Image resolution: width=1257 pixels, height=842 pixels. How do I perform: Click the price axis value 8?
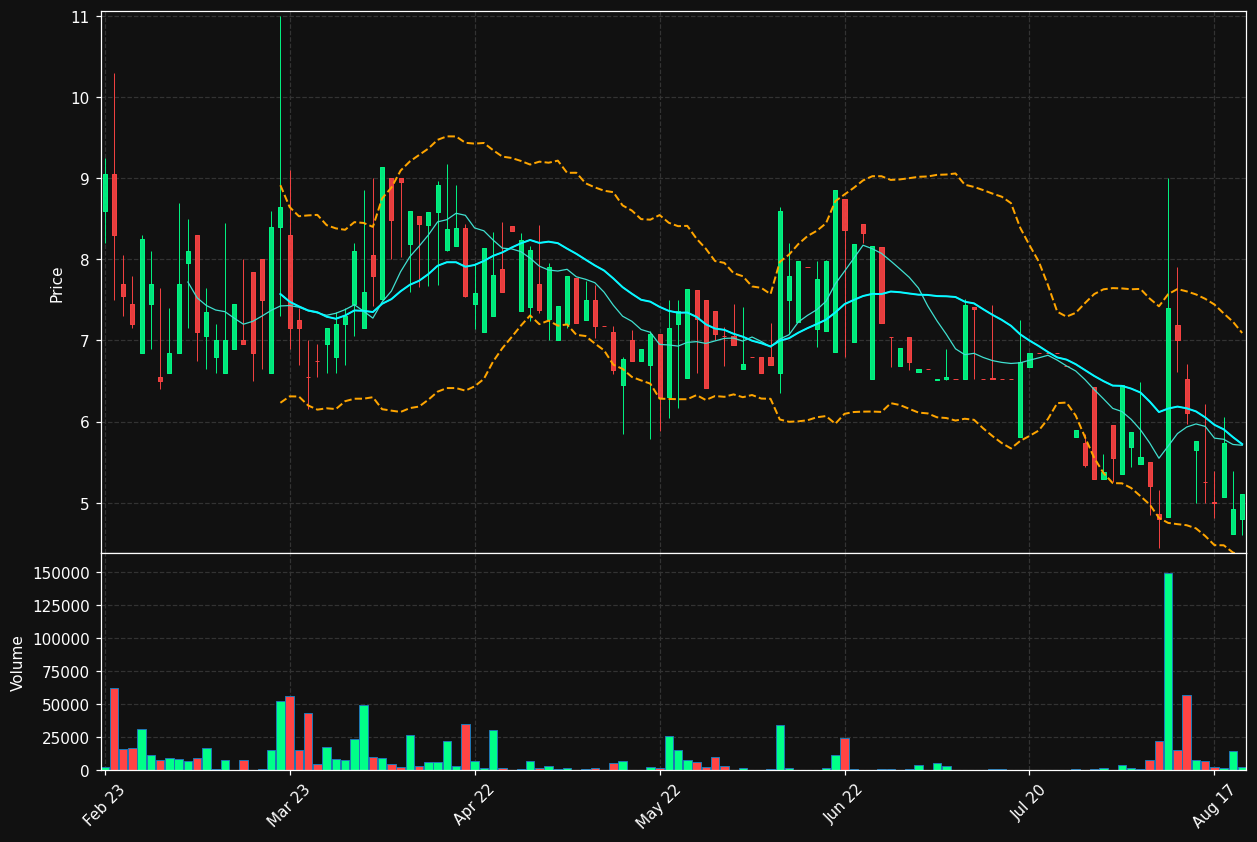point(84,260)
